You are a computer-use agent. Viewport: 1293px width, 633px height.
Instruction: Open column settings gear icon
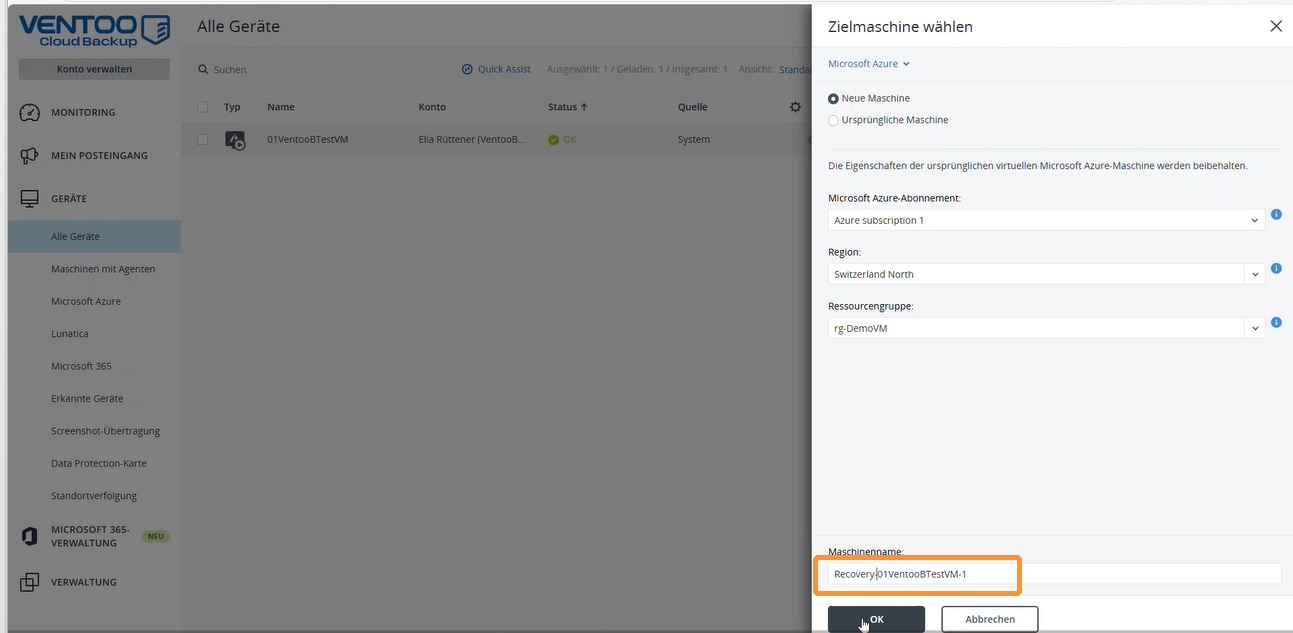(x=795, y=107)
